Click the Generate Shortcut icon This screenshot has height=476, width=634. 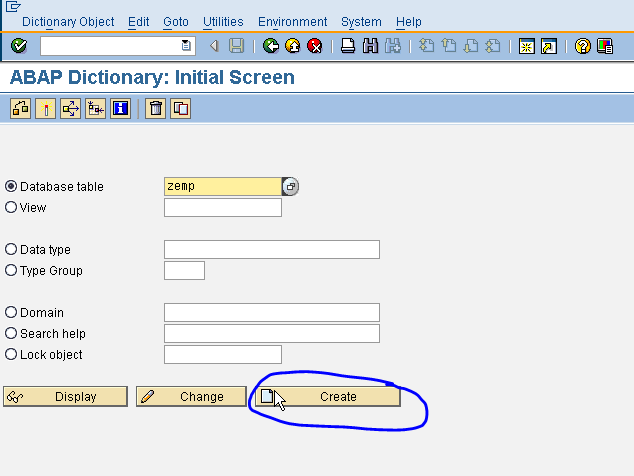pos(549,46)
